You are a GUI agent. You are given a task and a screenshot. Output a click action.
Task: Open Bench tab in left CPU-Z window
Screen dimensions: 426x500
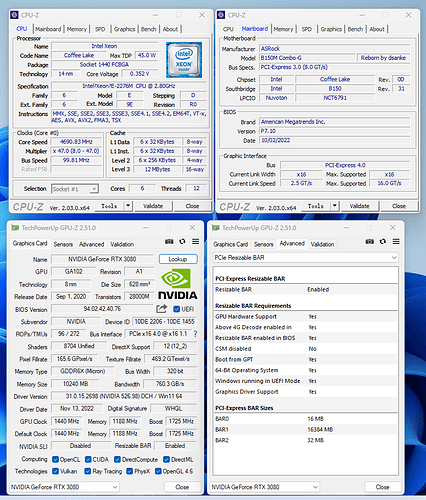148,29
